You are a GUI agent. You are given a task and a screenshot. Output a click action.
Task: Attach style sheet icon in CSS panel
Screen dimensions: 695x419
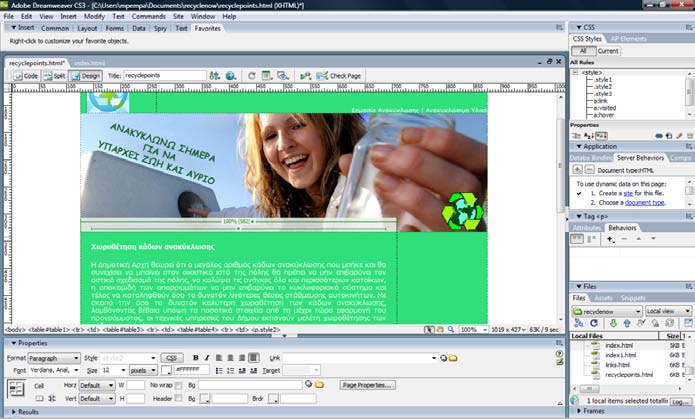click(x=659, y=136)
